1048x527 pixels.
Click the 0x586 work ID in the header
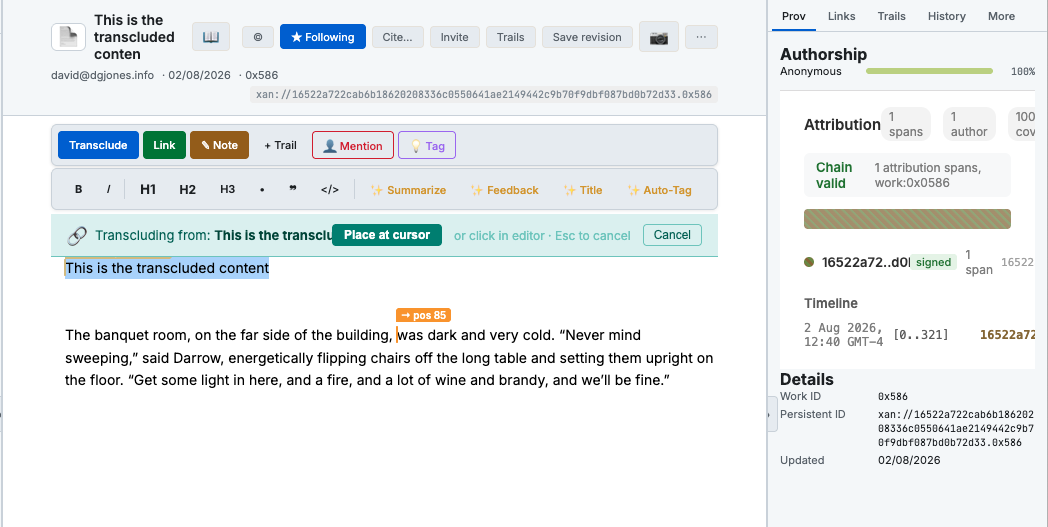coord(261,75)
